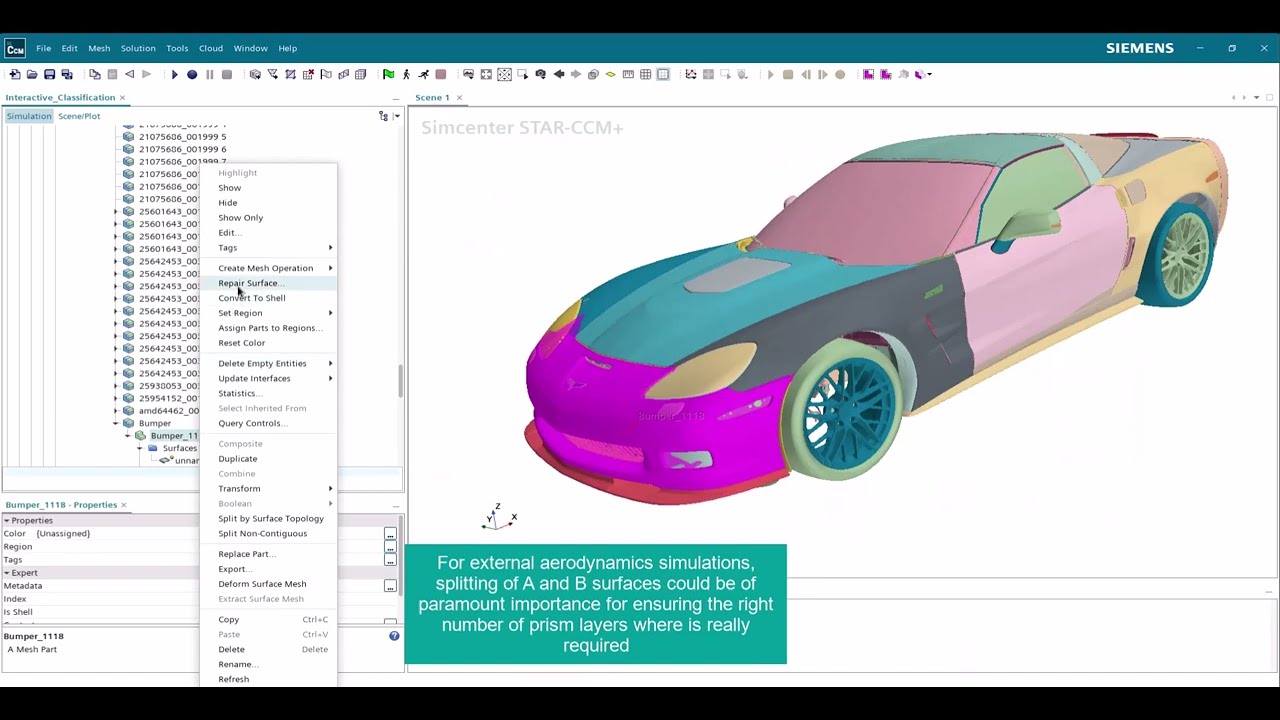Screen dimensions: 1280x720
Task: Click the black Previous View arrow
Action: (559, 74)
